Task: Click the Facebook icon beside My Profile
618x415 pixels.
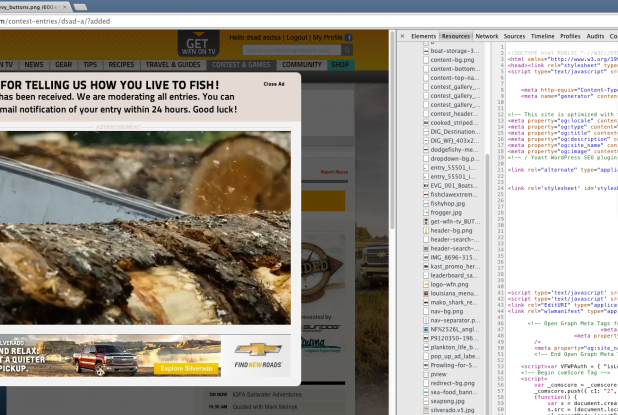Action: click(x=348, y=37)
